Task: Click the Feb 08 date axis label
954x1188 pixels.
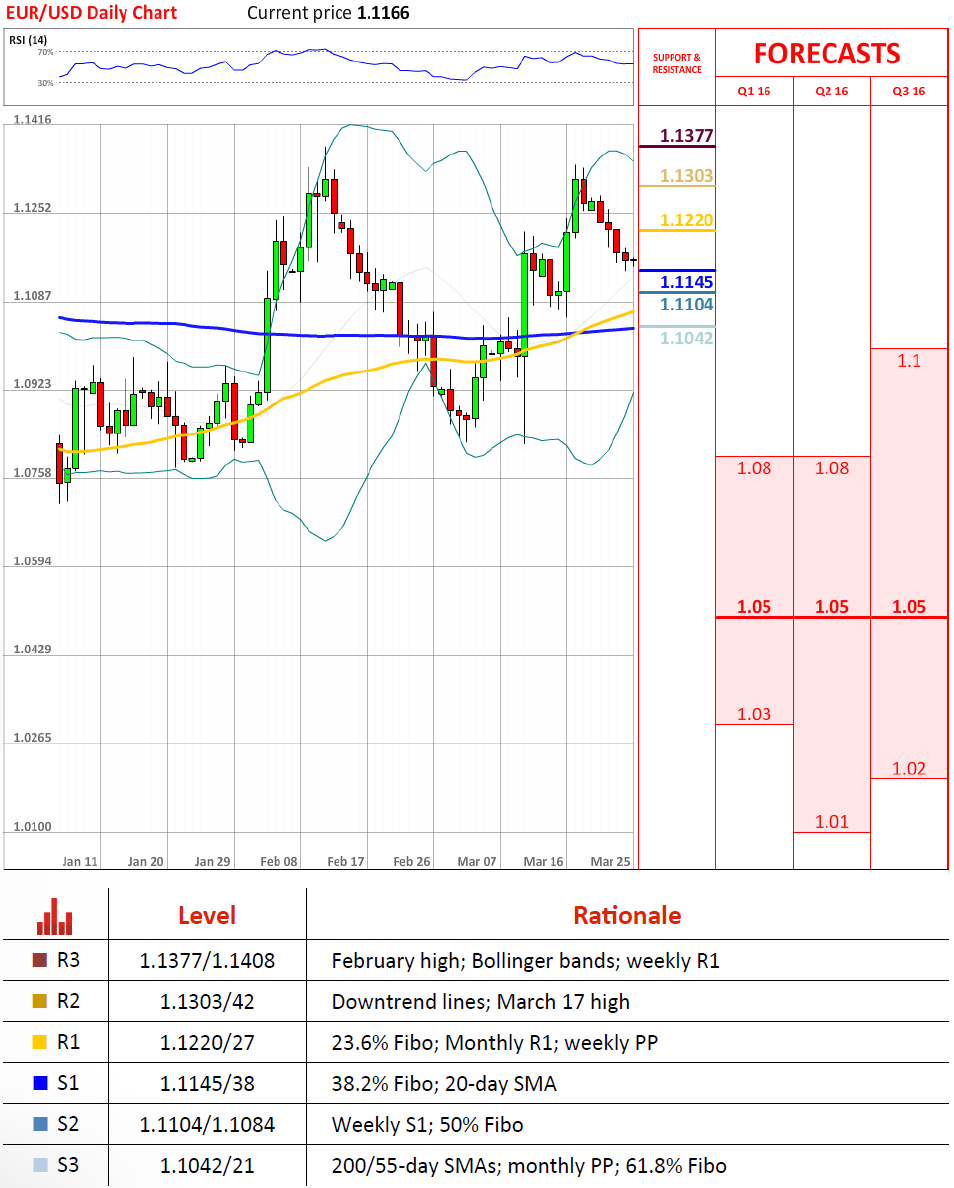Action: coord(279,861)
